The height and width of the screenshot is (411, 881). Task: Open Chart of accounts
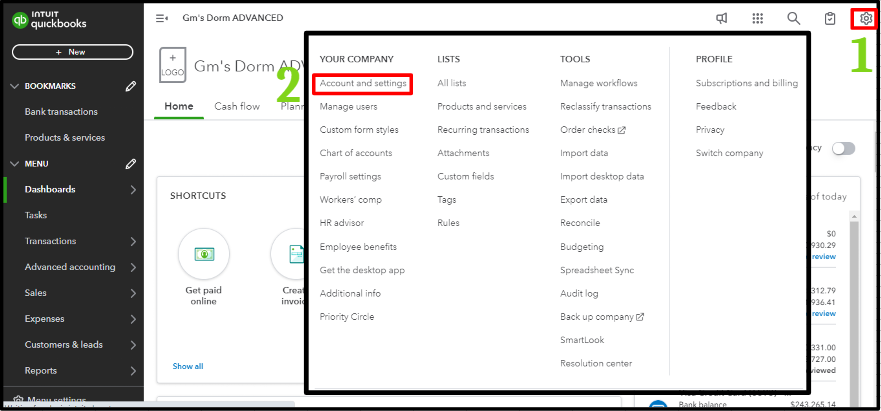356,153
